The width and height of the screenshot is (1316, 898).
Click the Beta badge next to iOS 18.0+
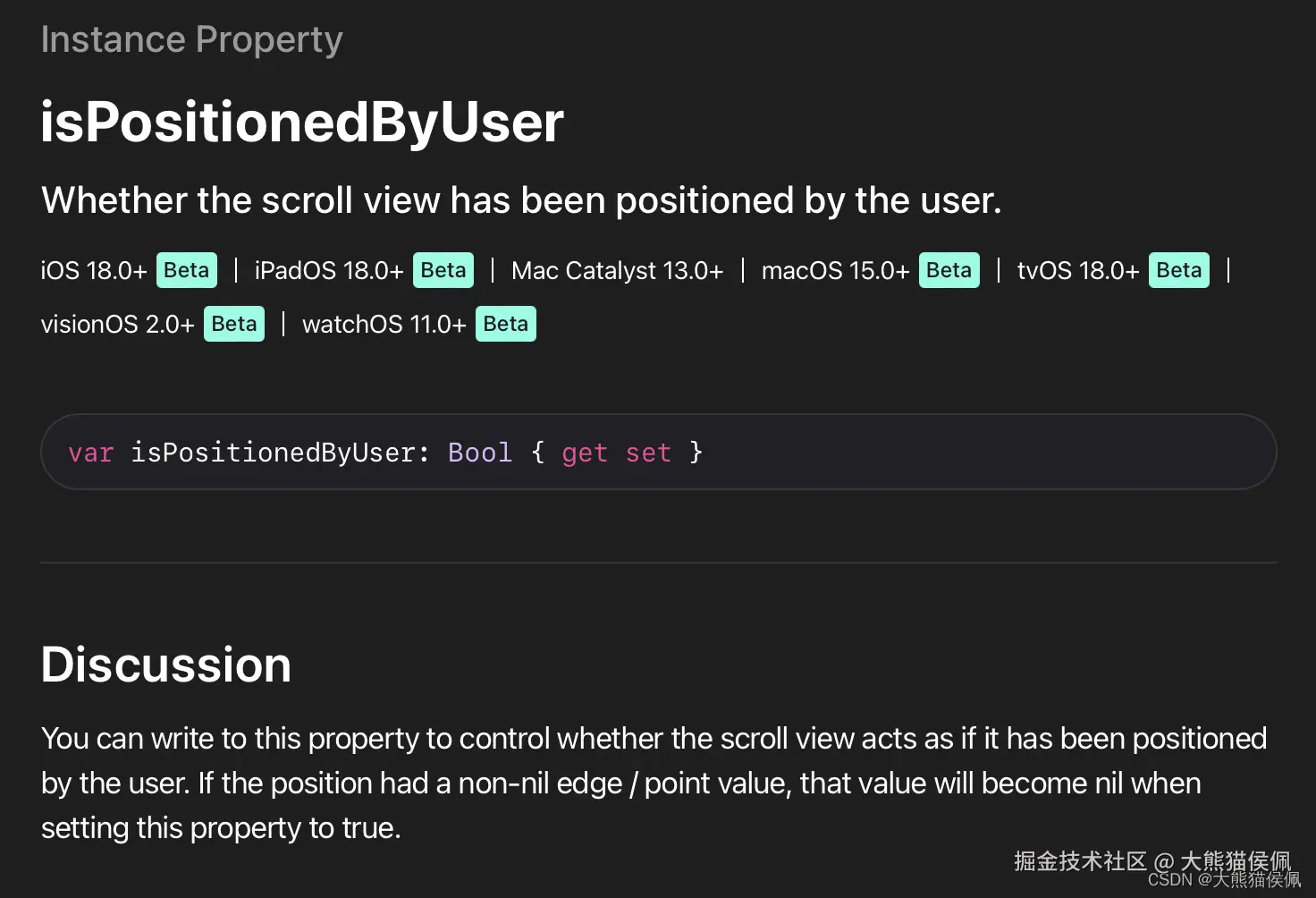point(186,270)
